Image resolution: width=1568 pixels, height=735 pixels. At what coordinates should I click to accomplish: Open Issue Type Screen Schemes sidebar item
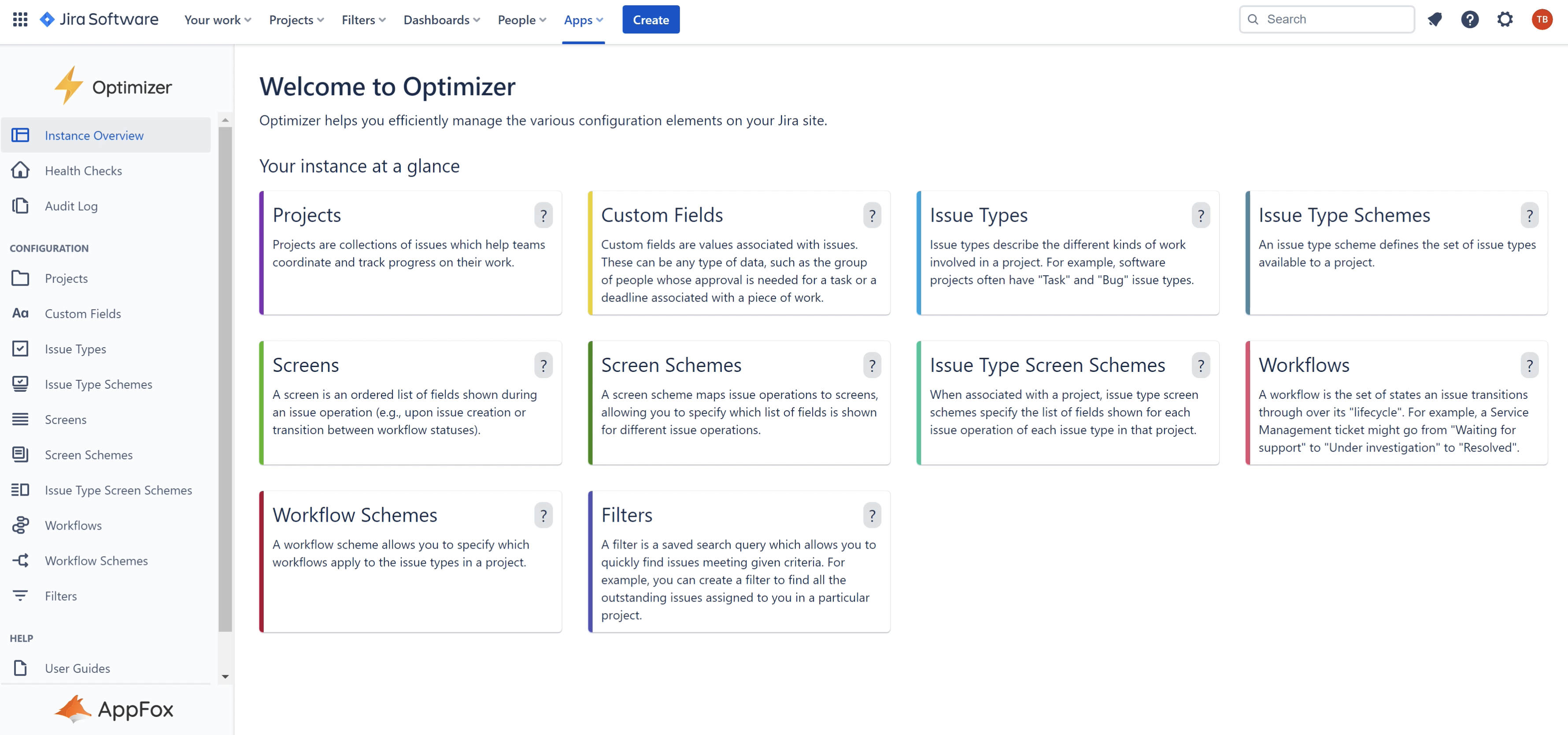coord(118,490)
